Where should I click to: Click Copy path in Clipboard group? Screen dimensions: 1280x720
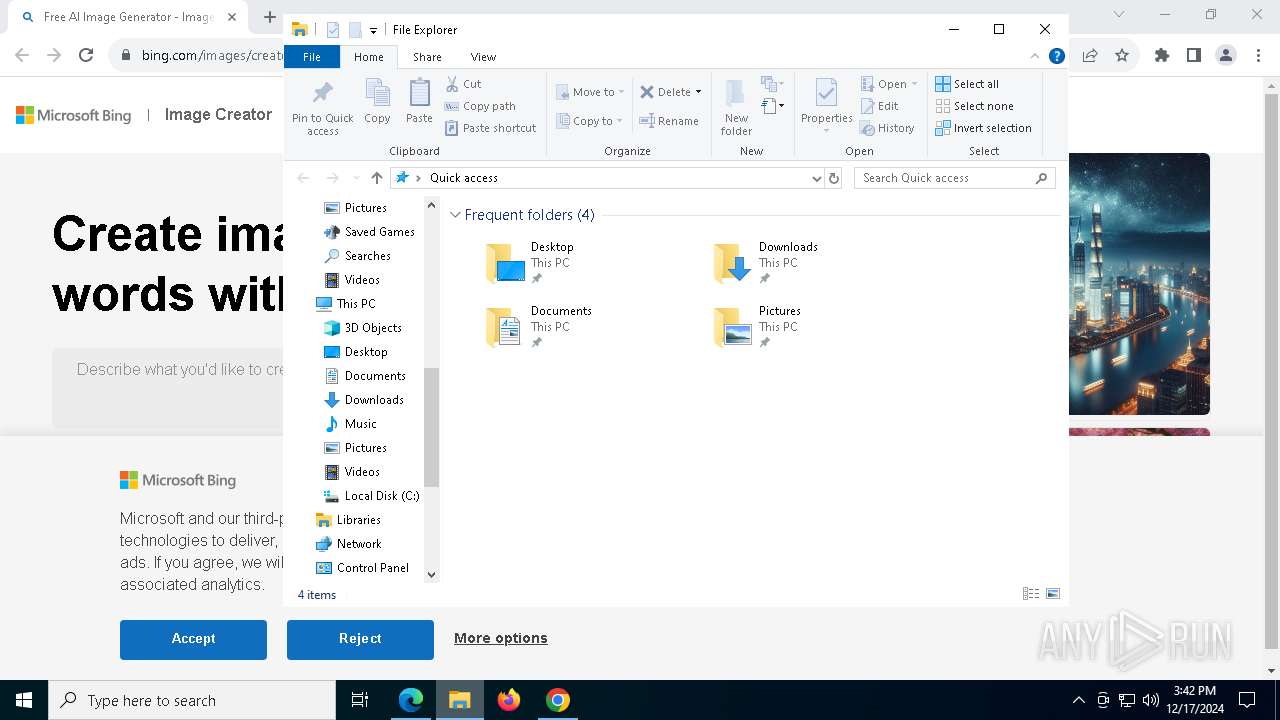pyautogui.click(x=480, y=106)
